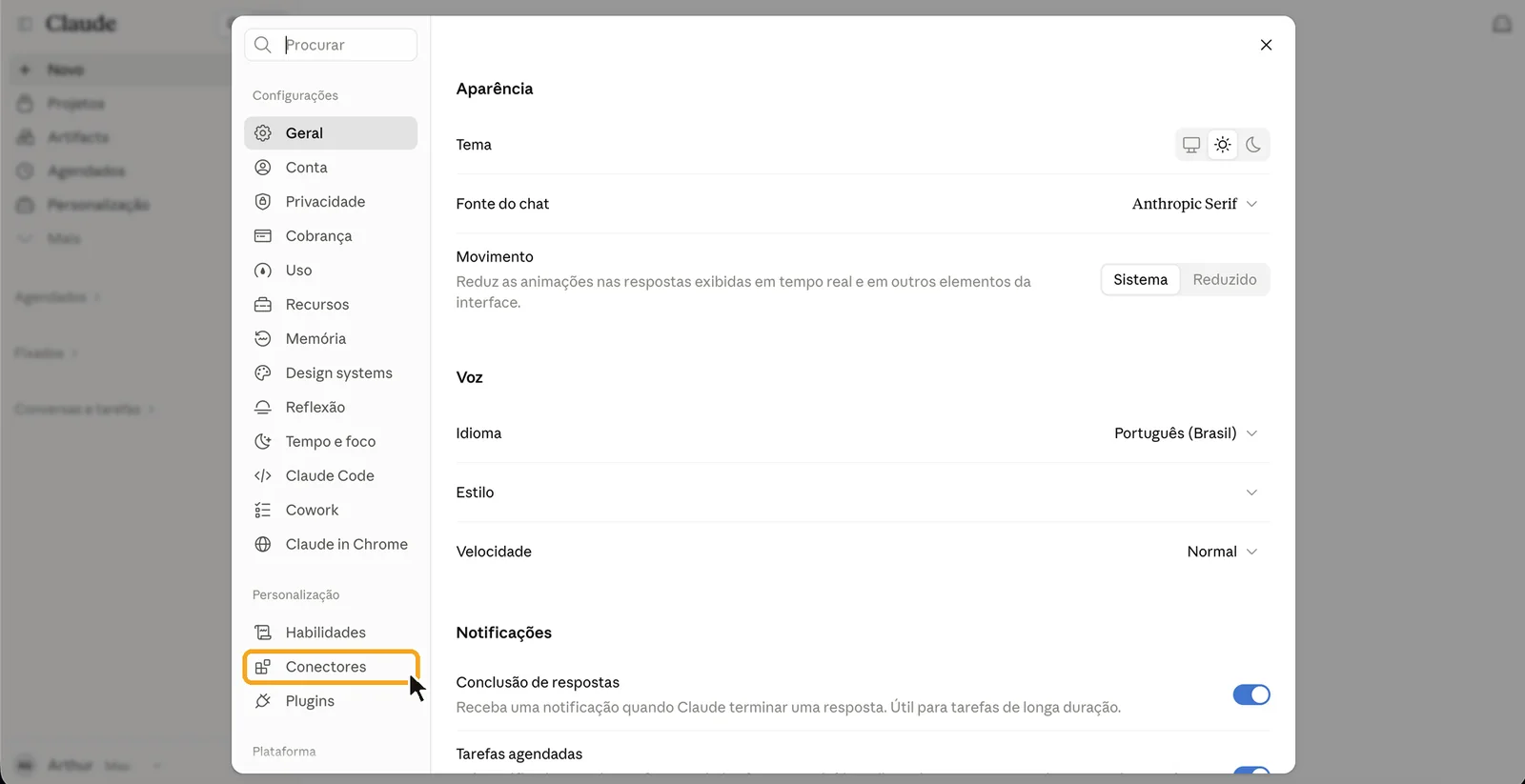Select the light theme sun icon
This screenshot has height=784, width=1525.
point(1223,145)
